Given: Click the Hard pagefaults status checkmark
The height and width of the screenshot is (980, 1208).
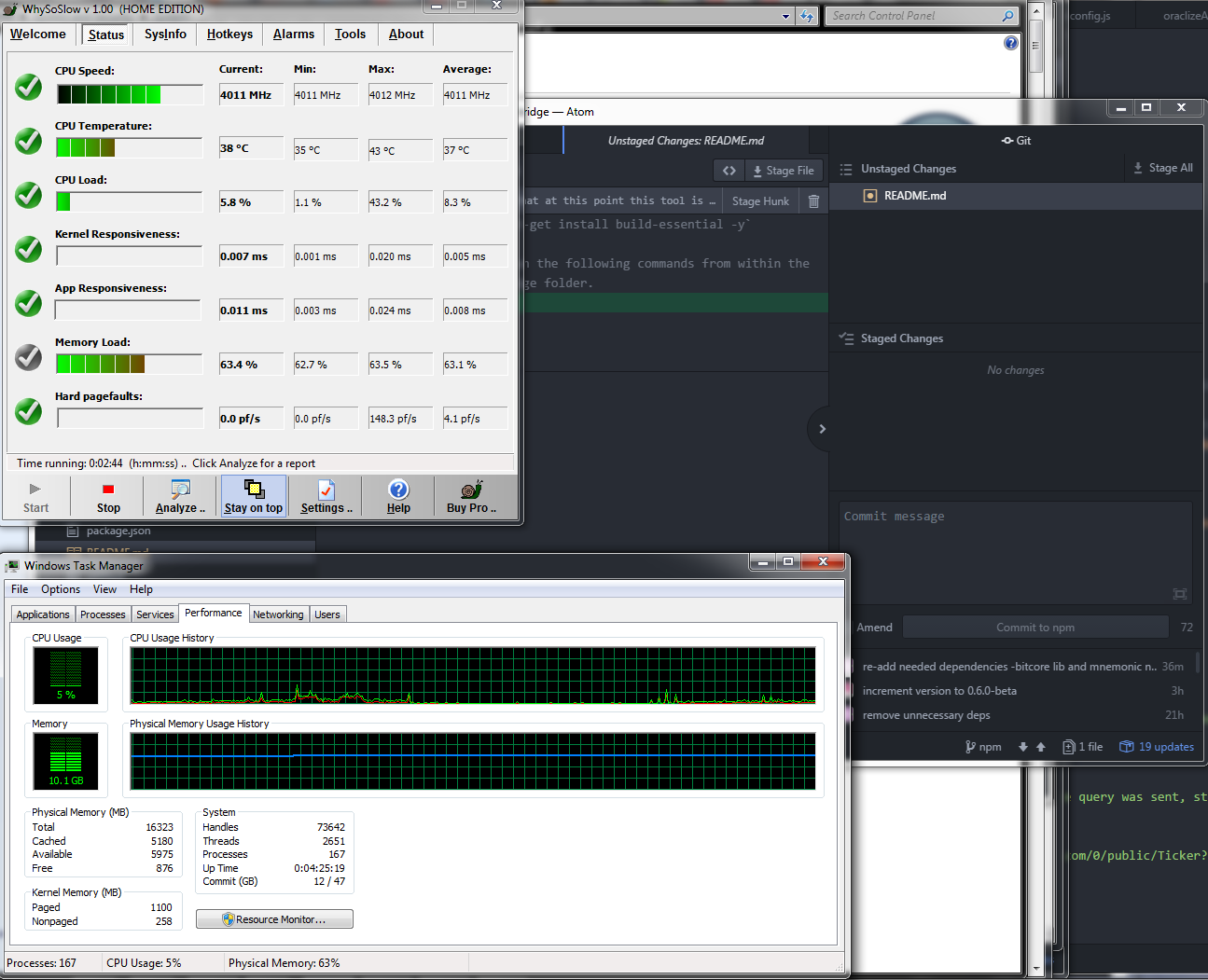Looking at the screenshot, I should (29, 411).
